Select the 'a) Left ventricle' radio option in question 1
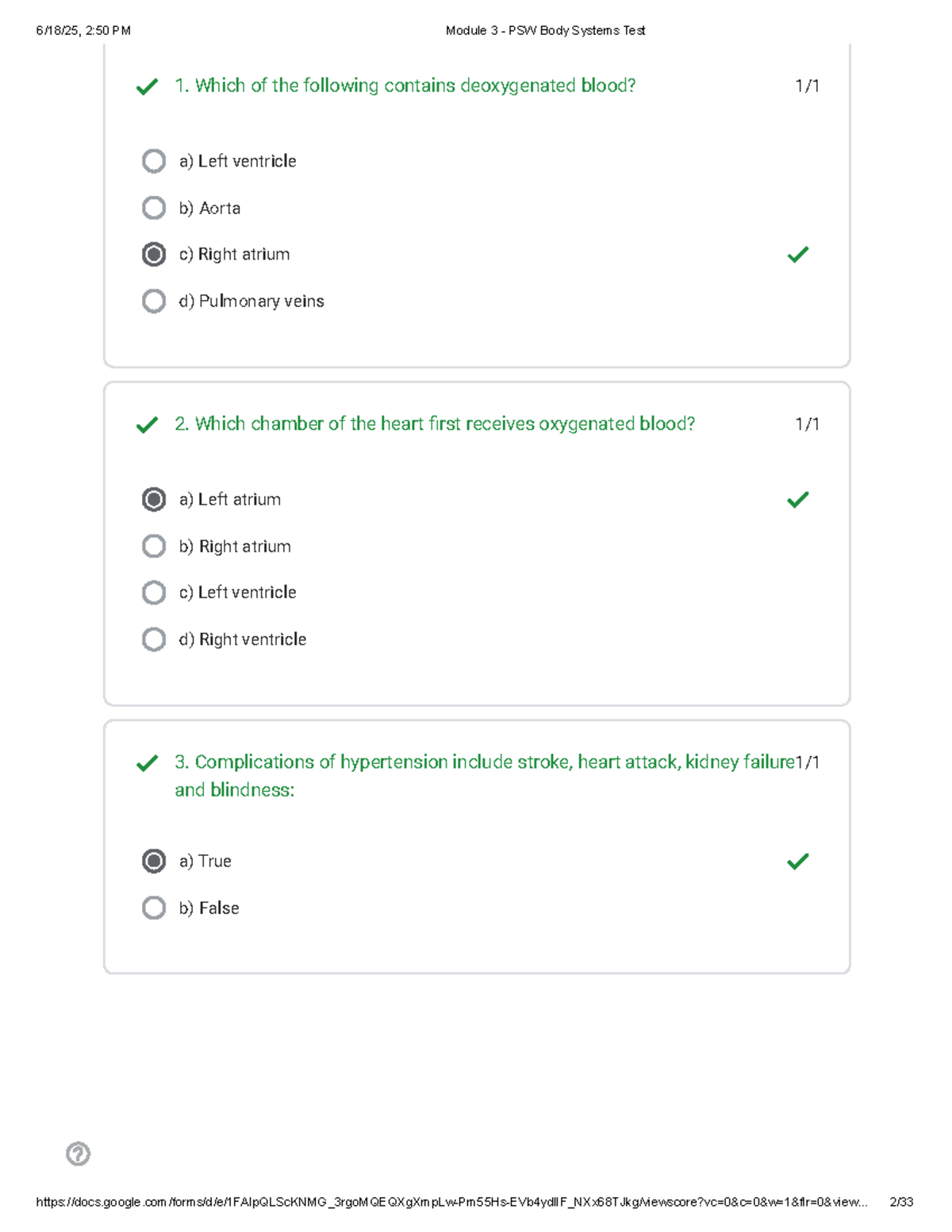Viewport: 952px width, 1232px height. (154, 161)
